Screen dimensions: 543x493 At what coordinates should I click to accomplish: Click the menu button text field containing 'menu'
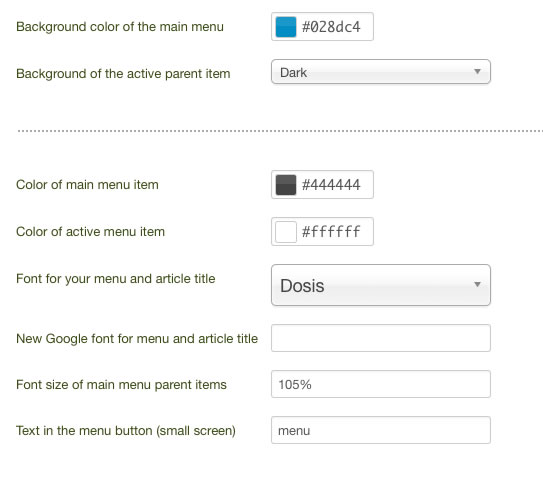[381, 430]
